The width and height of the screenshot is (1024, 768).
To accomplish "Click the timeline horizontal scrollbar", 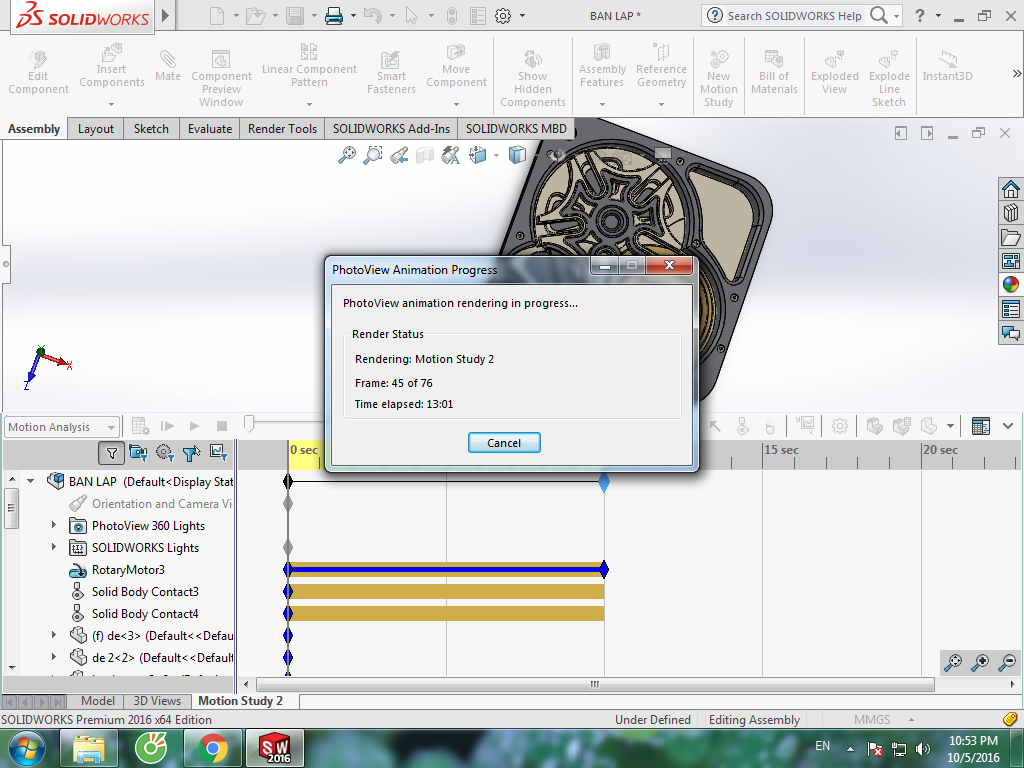I will coord(595,684).
